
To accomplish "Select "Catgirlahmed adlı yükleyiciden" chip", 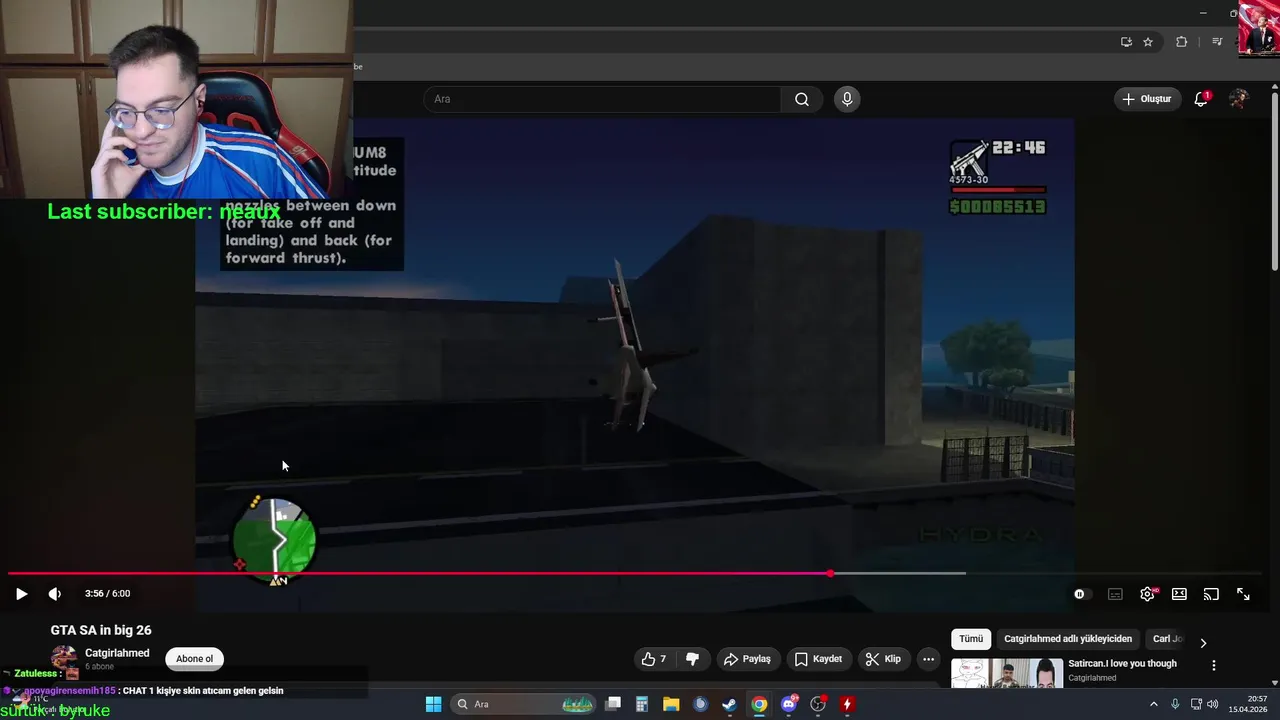I will [1068, 639].
